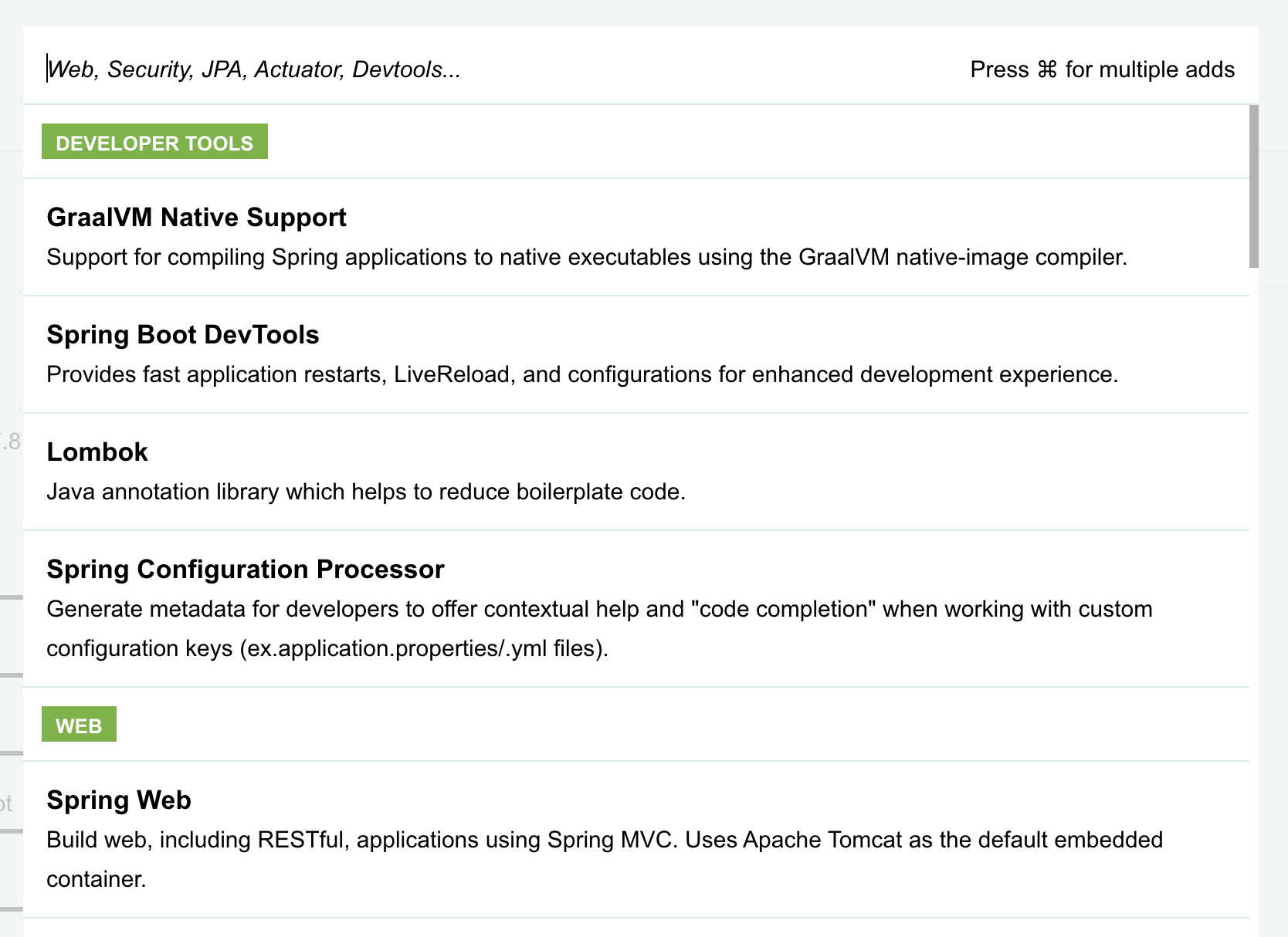Click the "container." text under Spring Web
This screenshot has height=937, width=1288.
pyautogui.click(x=97, y=879)
